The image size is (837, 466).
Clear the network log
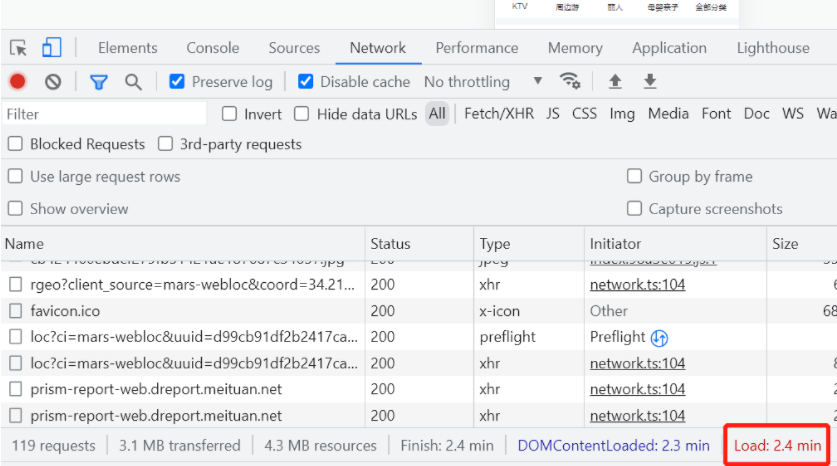click(53, 82)
